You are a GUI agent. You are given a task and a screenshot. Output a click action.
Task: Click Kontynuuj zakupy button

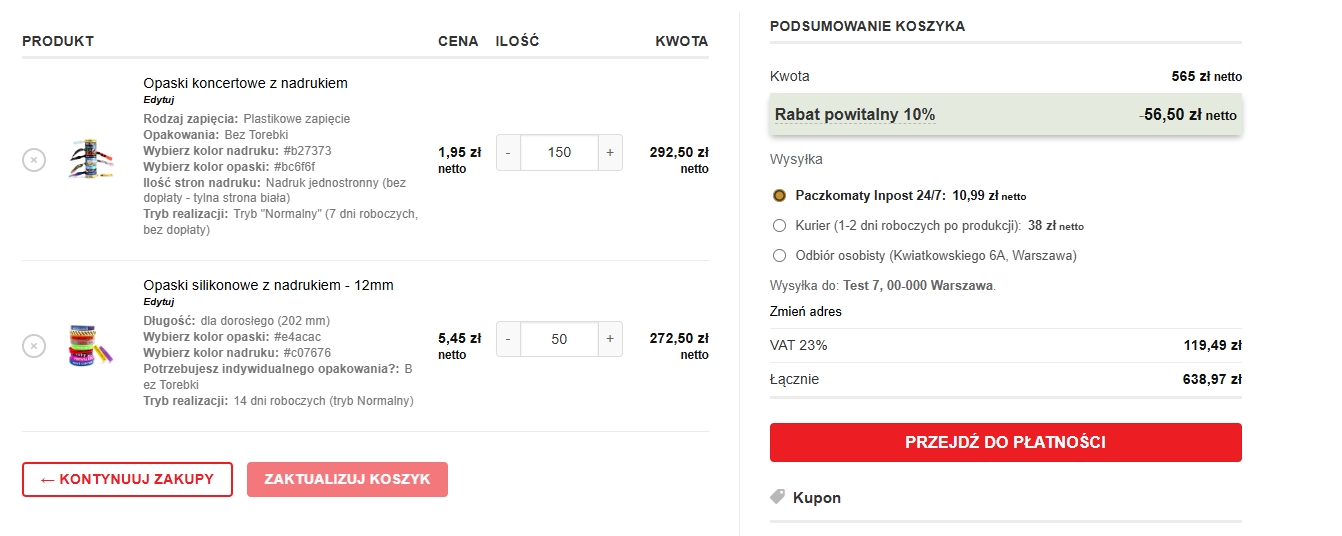point(127,479)
